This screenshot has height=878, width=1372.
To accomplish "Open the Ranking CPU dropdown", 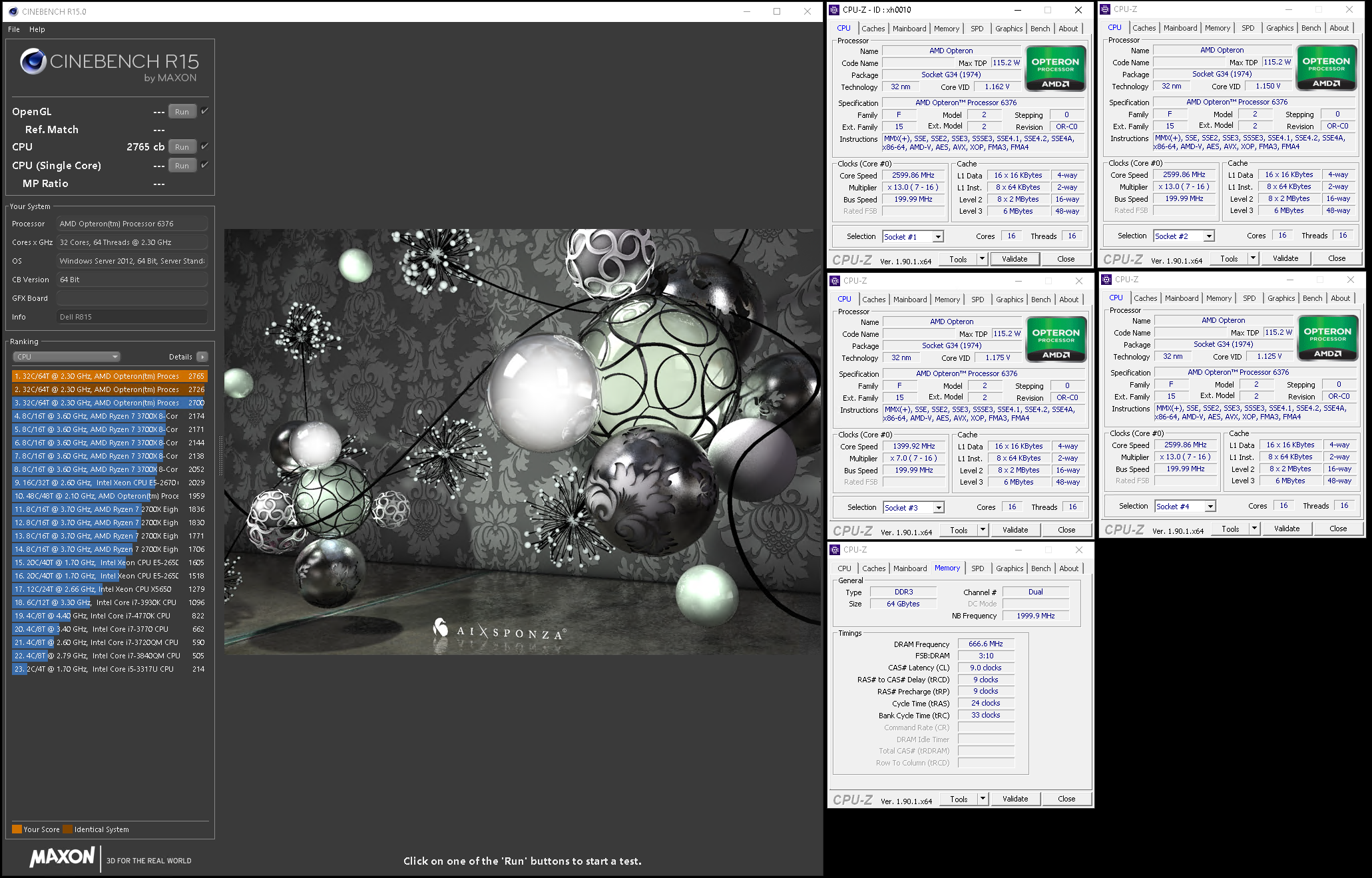I will [x=66, y=357].
